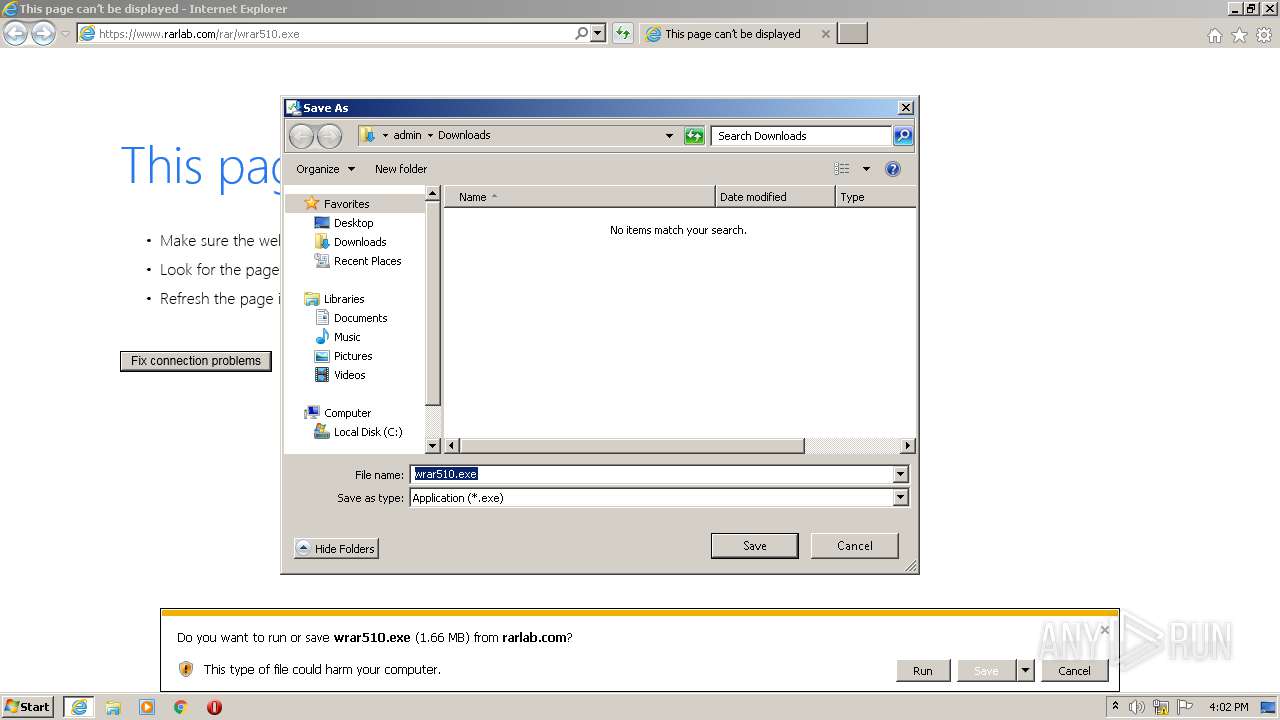Click New folder in dialog toolbar

401,169
